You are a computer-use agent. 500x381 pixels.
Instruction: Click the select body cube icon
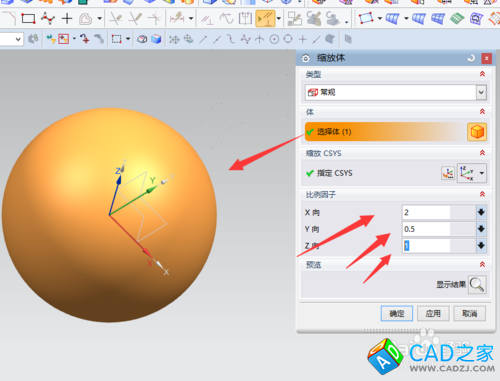[x=477, y=132]
